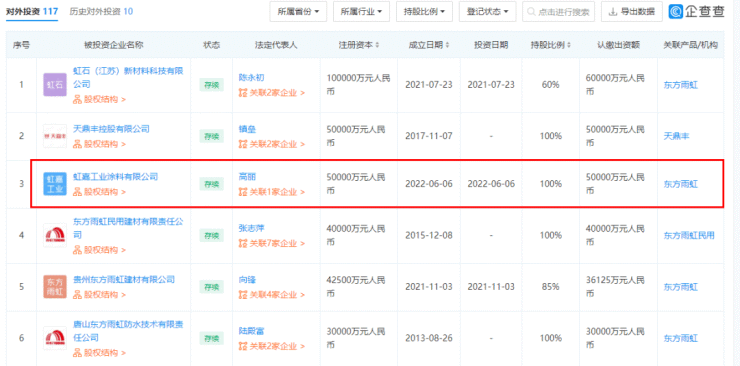This screenshot has height=366, width=740.
Task: Click 东方雨虹 link in 惠州 row
Action: click(681, 287)
